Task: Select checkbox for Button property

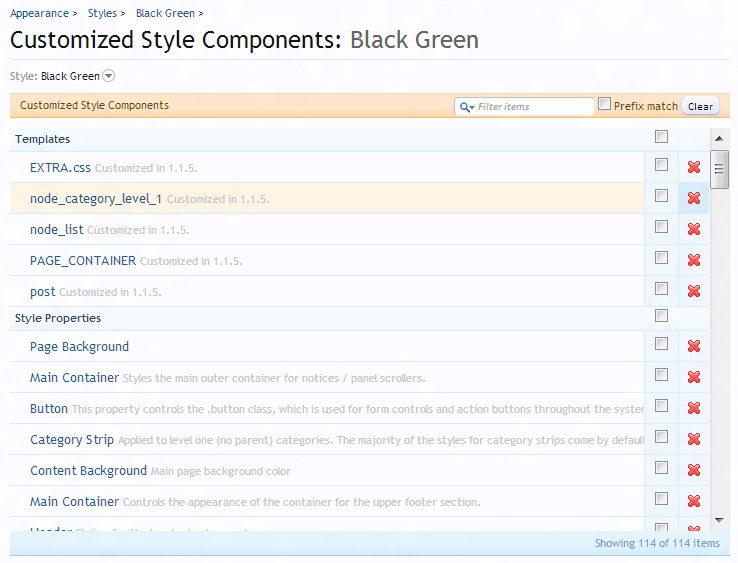Action: click(661, 405)
